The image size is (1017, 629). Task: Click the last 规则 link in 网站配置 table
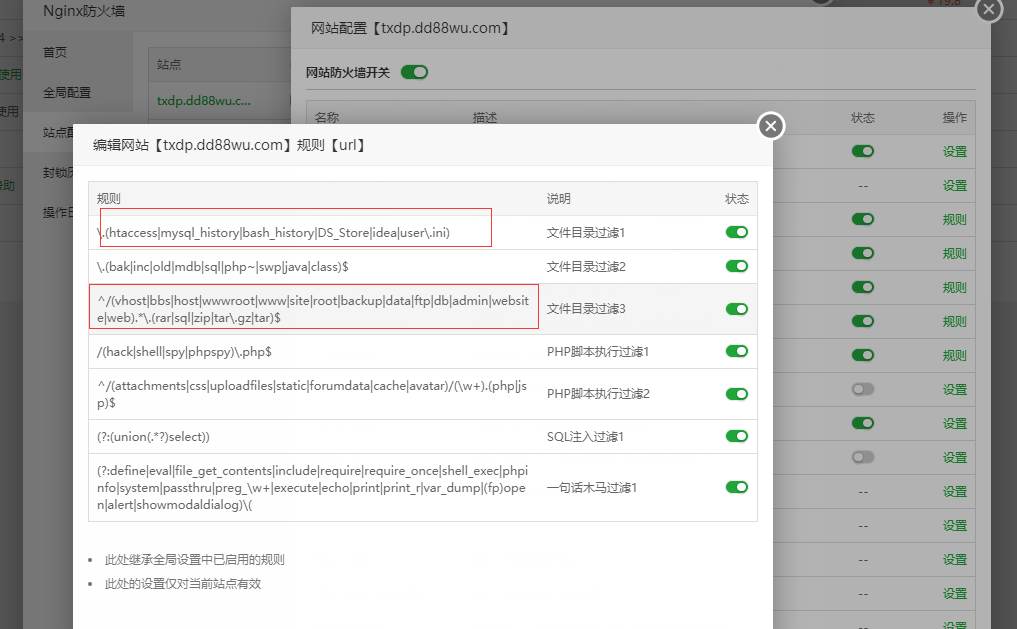coord(955,355)
